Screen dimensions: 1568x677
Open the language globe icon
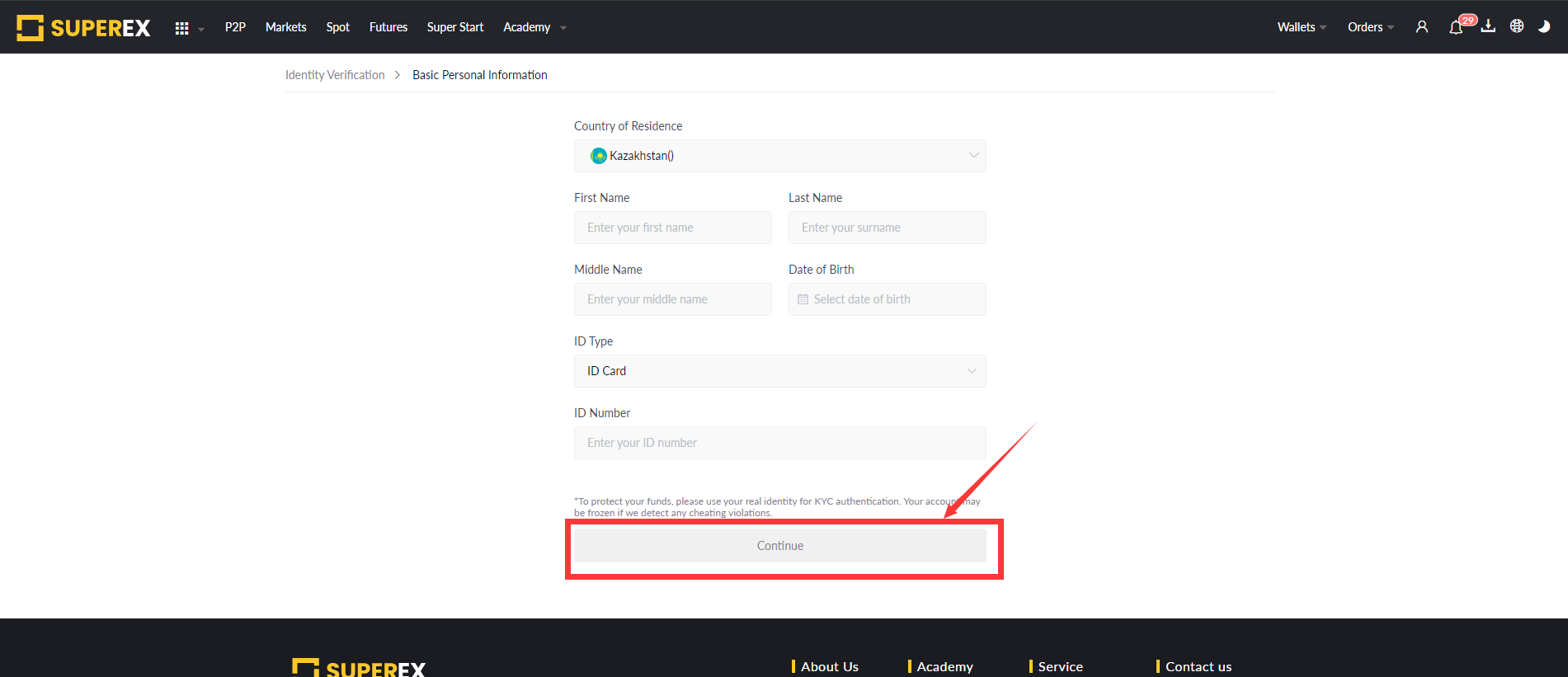pyautogui.click(x=1517, y=26)
